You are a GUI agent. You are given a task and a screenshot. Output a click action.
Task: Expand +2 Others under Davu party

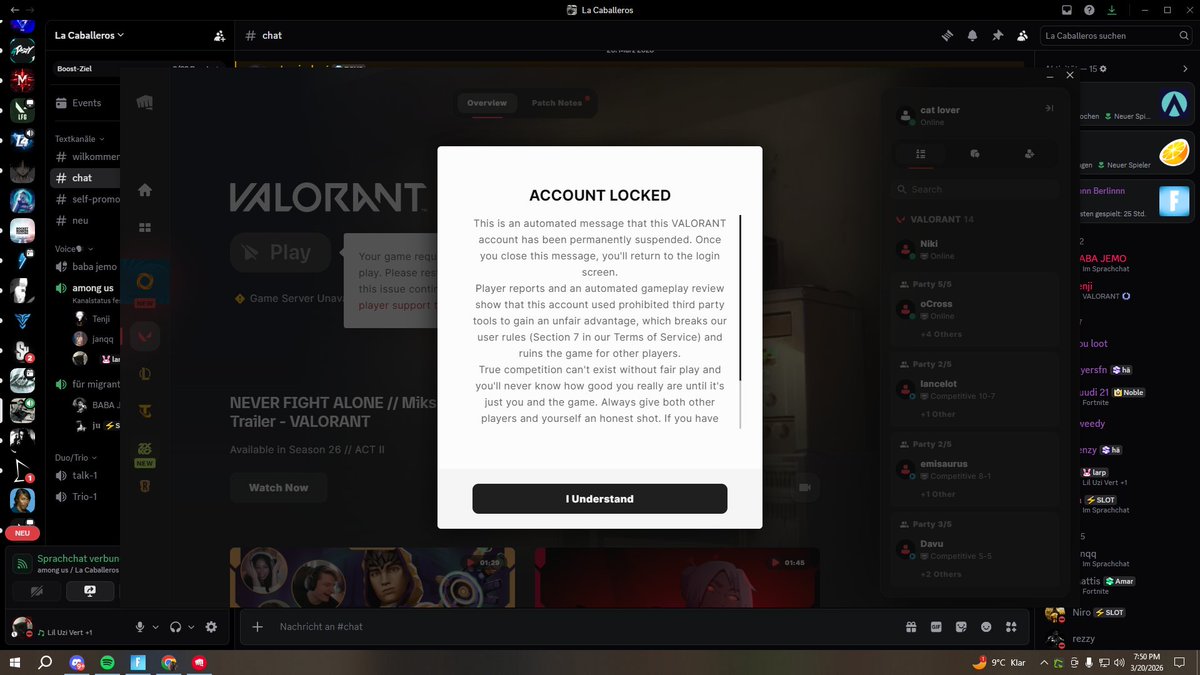click(x=941, y=574)
